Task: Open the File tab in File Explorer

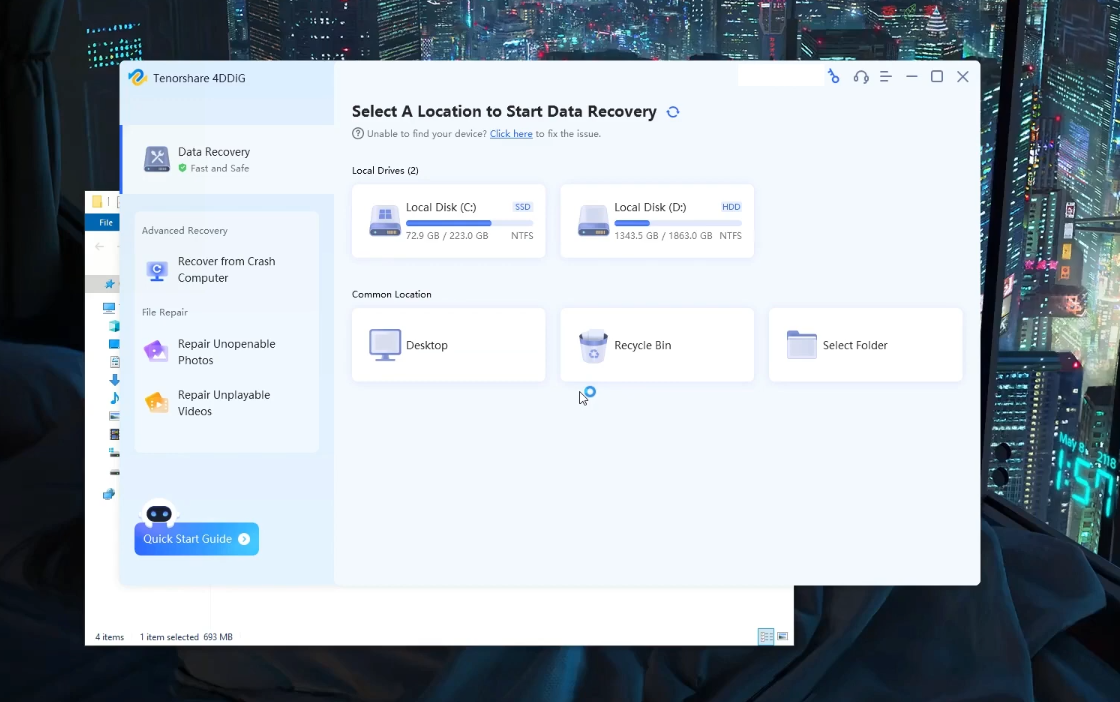Action: tap(104, 223)
